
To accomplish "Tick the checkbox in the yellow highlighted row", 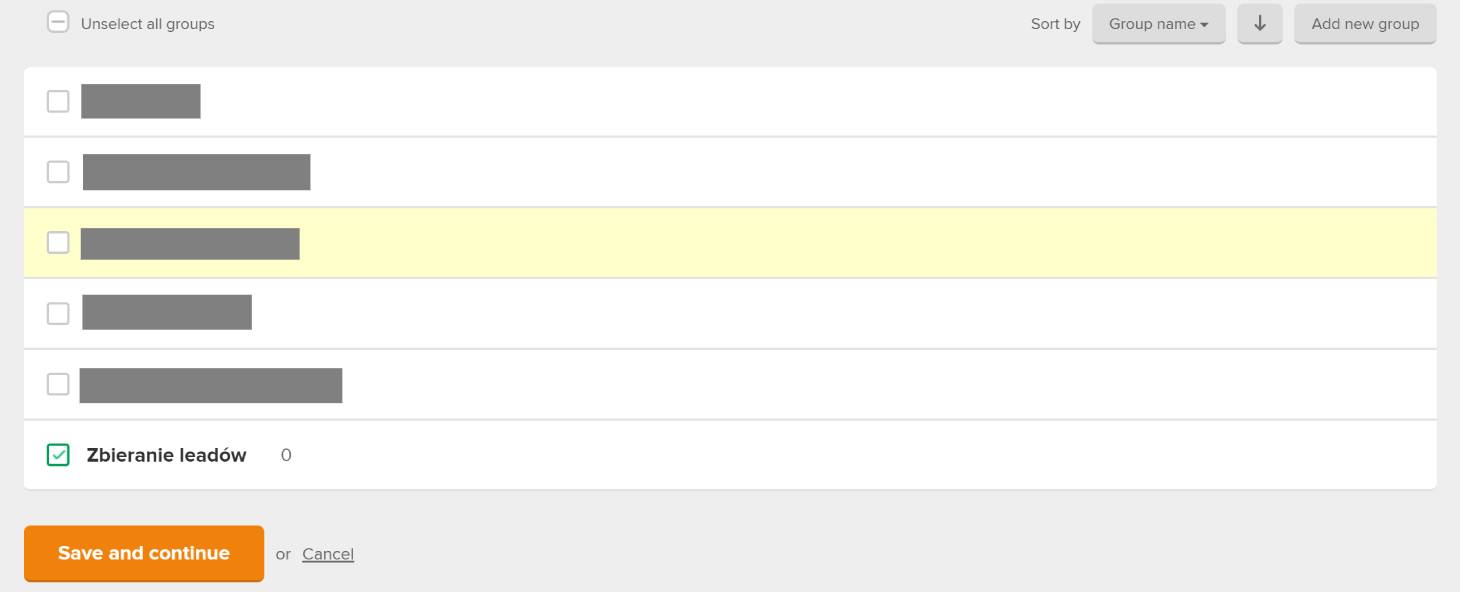I will tap(58, 242).
